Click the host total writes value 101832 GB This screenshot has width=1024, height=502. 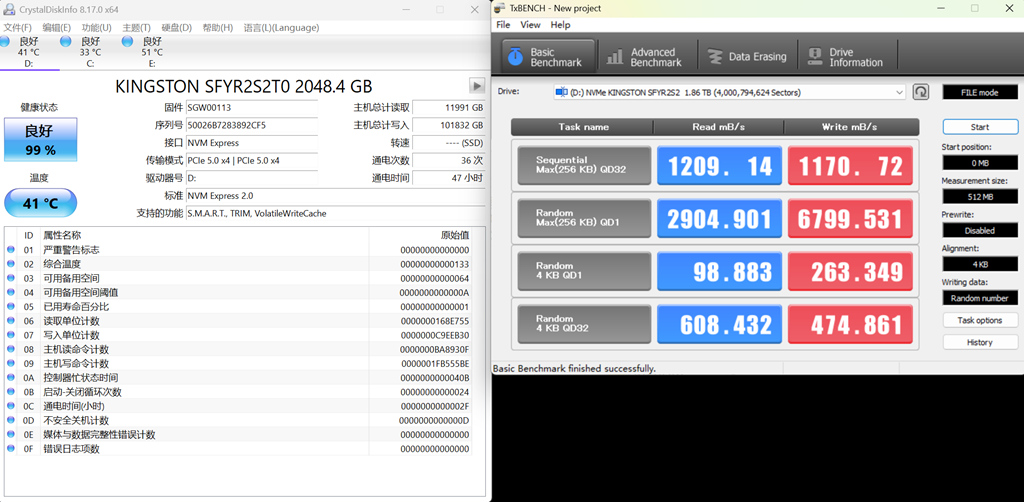[449, 125]
